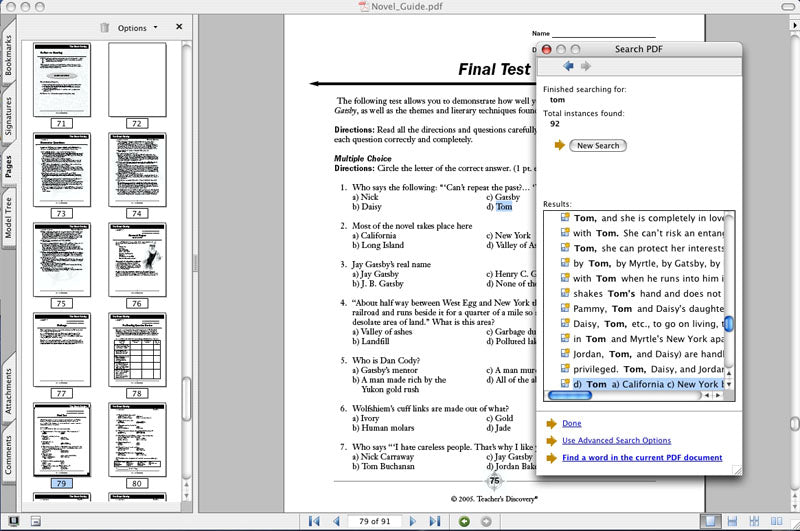Open the Options dropdown in Pages panel
The width and height of the screenshot is (800, 531).
point(137,28)
